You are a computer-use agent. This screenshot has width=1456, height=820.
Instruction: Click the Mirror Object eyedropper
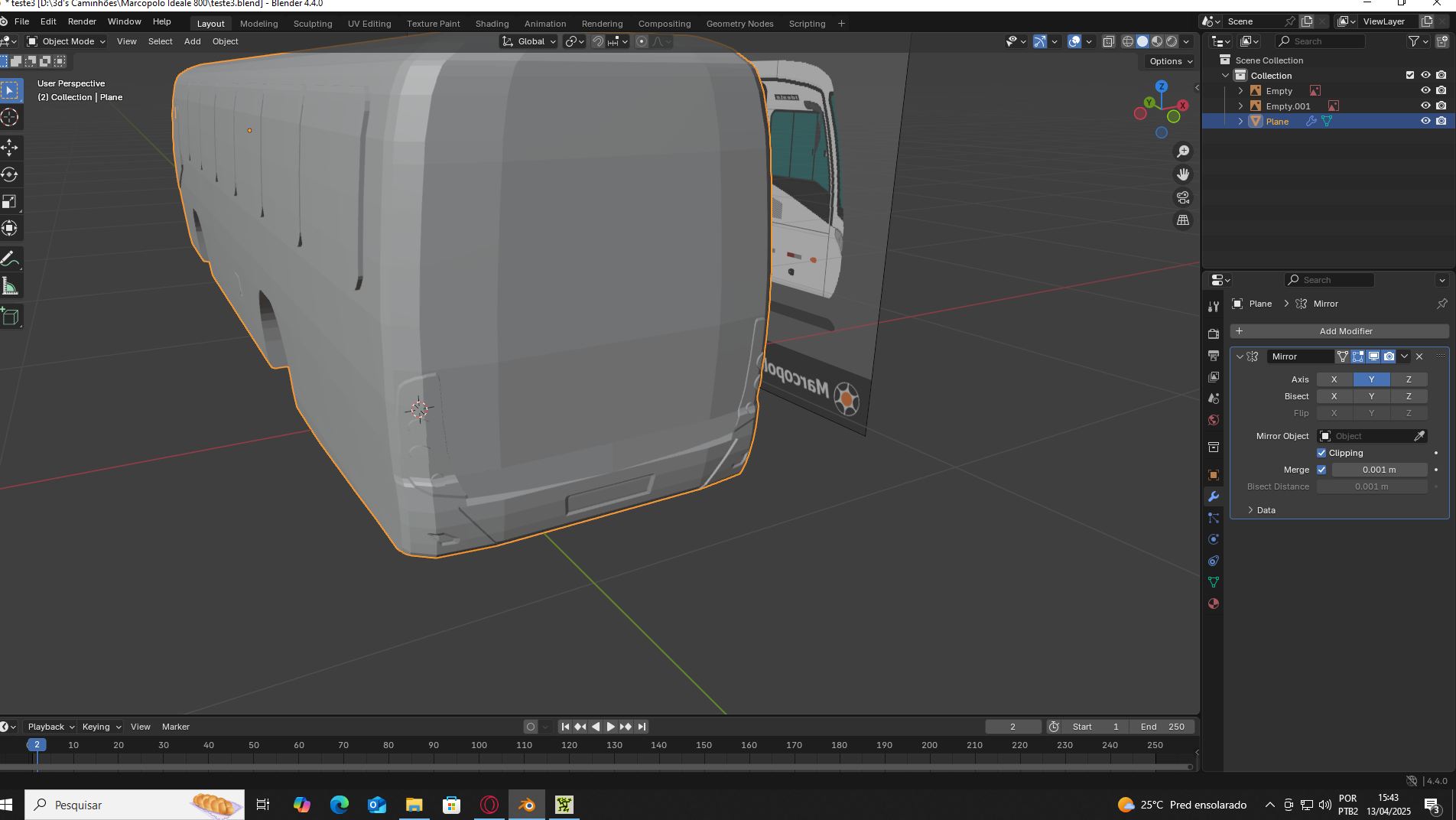click(x=1419, y=436)
